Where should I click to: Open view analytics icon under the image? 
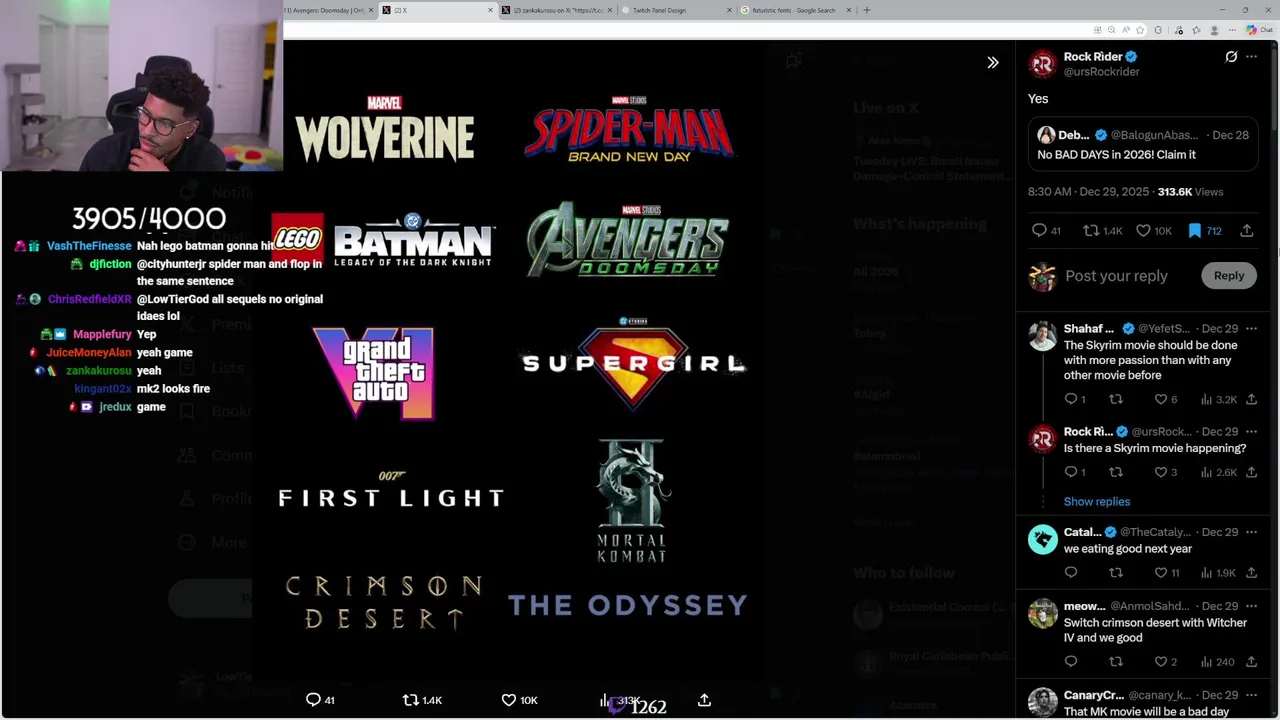tap(620, 700)
